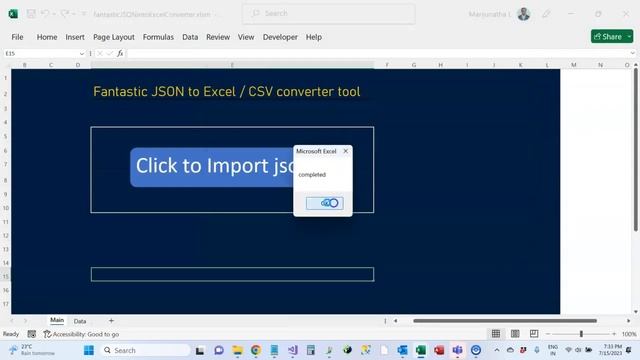Screen dimensions: 640x360
Task: Click the Redo icon in the quick access toolbar
Action: point(64,14)
